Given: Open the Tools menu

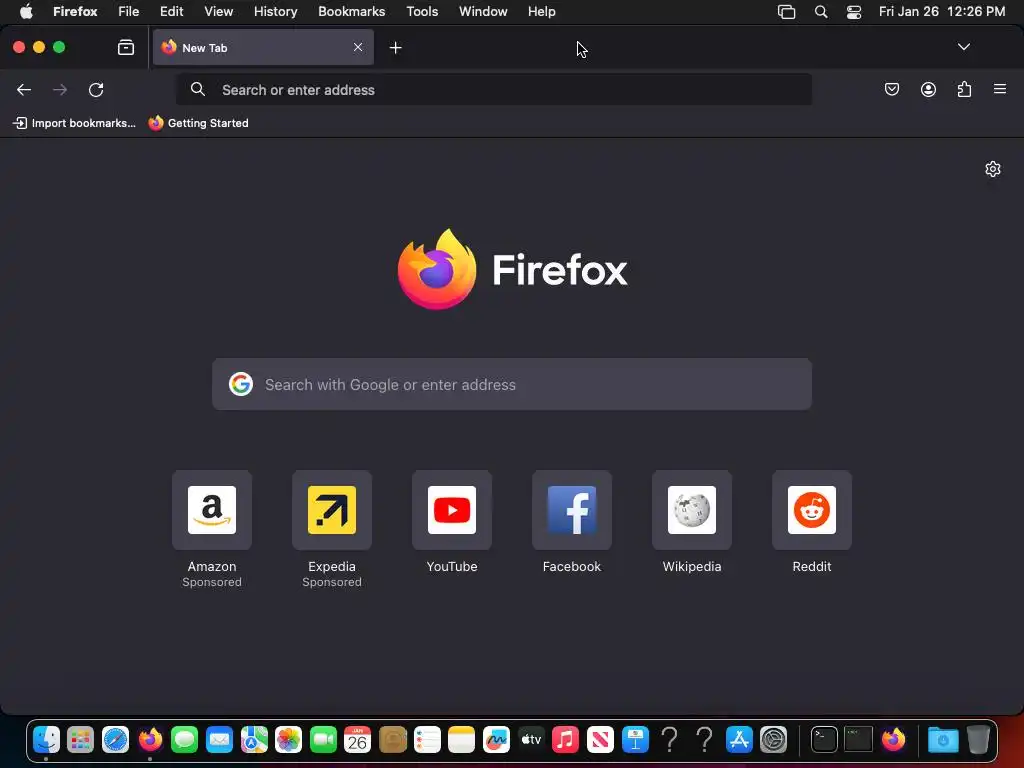Looking at the screenshot, I should point(422,12).
